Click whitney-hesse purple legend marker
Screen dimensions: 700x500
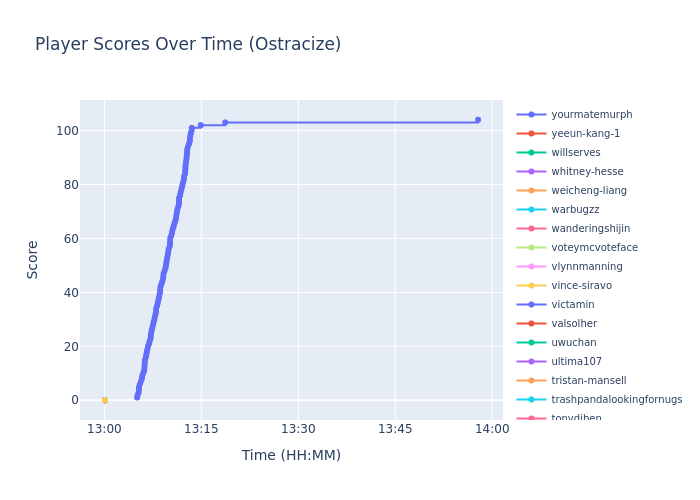pos(531,172)
